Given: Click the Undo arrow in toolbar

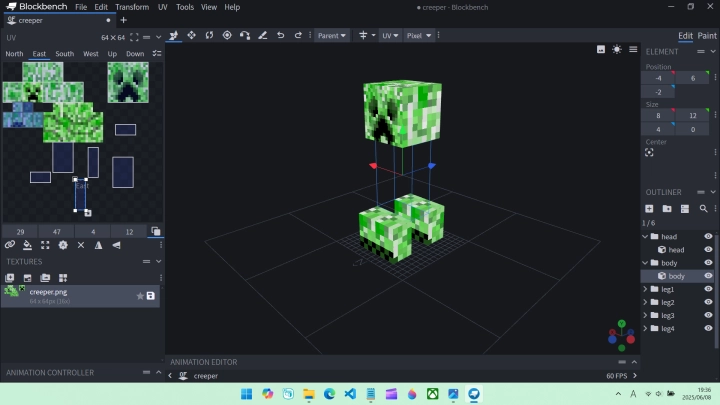Looking at the screenshot, I should [281, 35].
